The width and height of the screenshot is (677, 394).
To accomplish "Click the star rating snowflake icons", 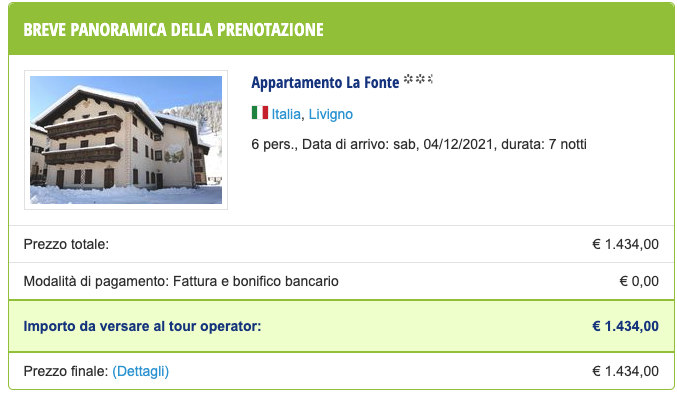I will (x=418, y=79).
